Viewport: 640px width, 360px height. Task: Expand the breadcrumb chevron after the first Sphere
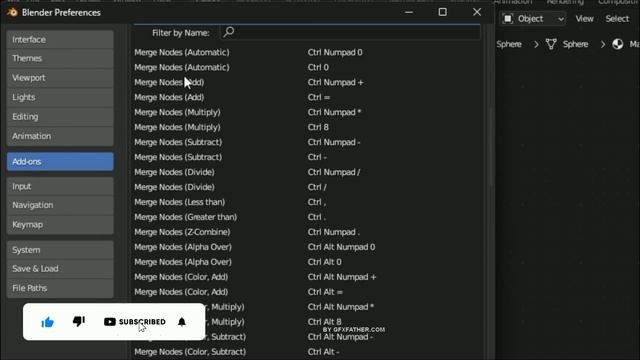pyautogui.click(x=536, y=44)
